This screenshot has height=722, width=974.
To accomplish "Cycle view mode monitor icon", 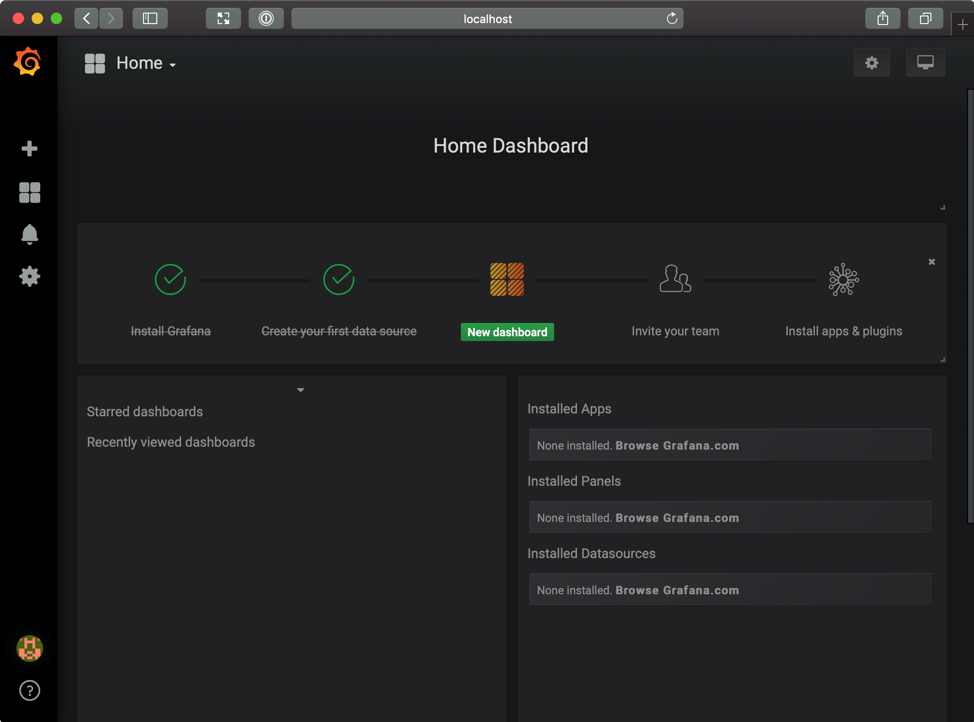I will coord(925,63).
